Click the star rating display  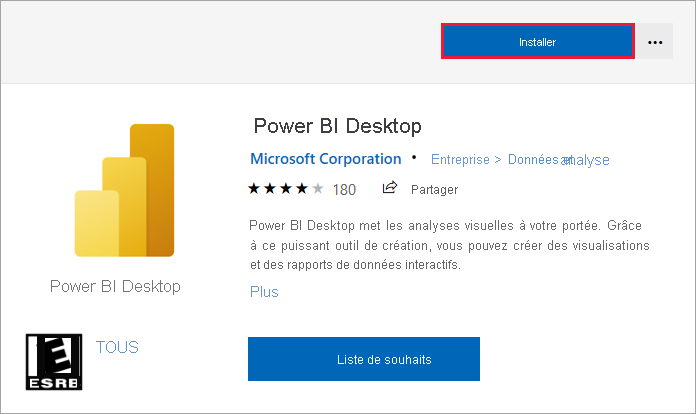point(286,189)
